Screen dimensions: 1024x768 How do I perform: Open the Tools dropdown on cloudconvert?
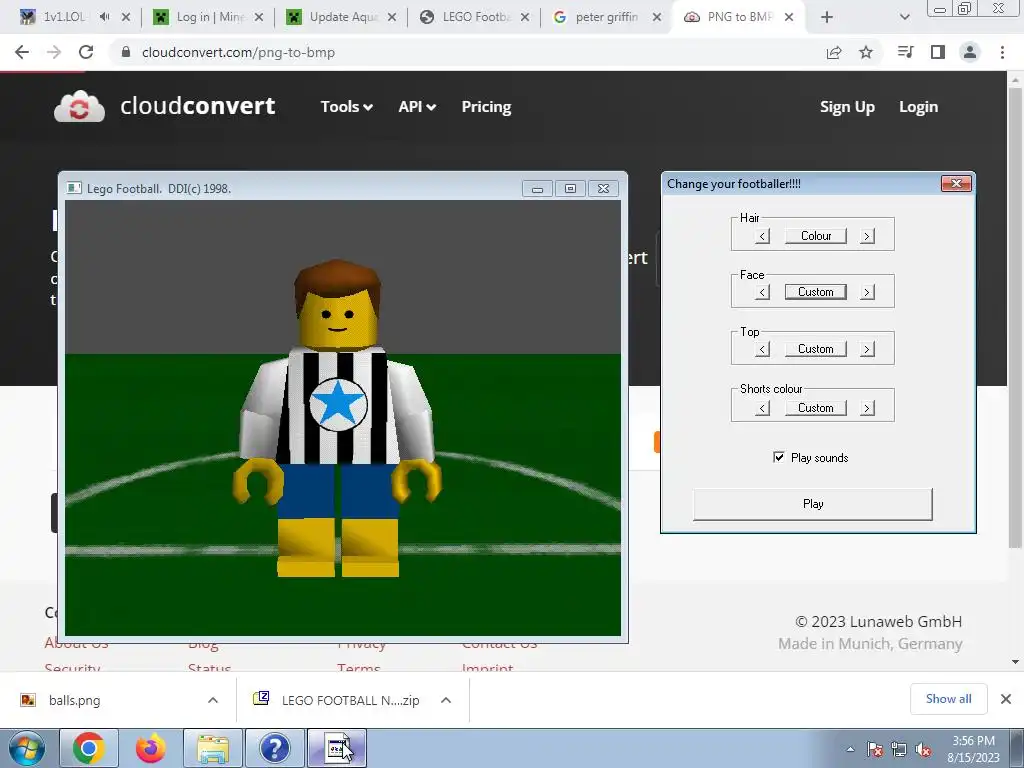coord(346,106)
